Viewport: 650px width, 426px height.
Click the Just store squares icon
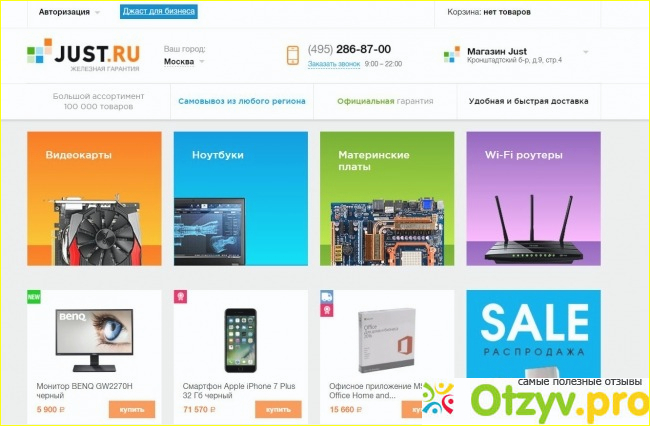(451, 55)
